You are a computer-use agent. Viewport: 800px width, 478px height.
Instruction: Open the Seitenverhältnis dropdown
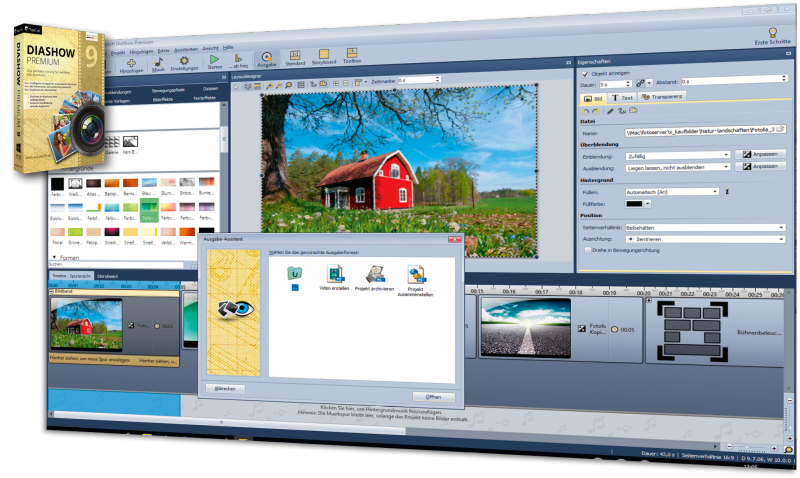click(705, 228)
